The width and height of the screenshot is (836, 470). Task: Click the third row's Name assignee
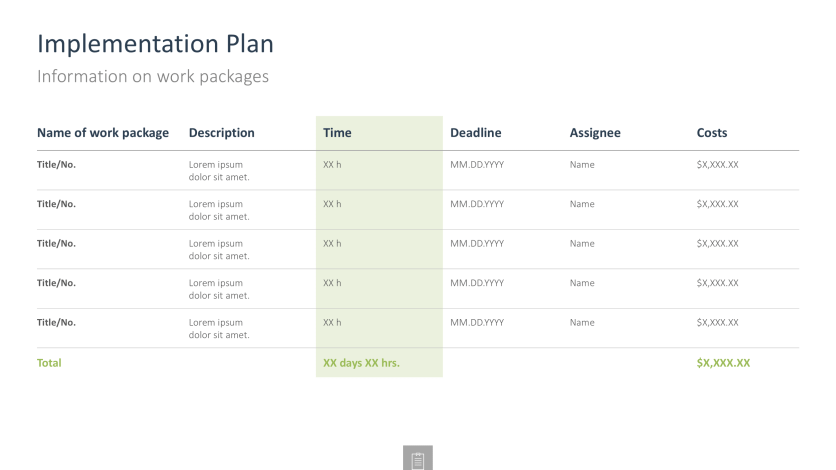click(x=582, y=243)
